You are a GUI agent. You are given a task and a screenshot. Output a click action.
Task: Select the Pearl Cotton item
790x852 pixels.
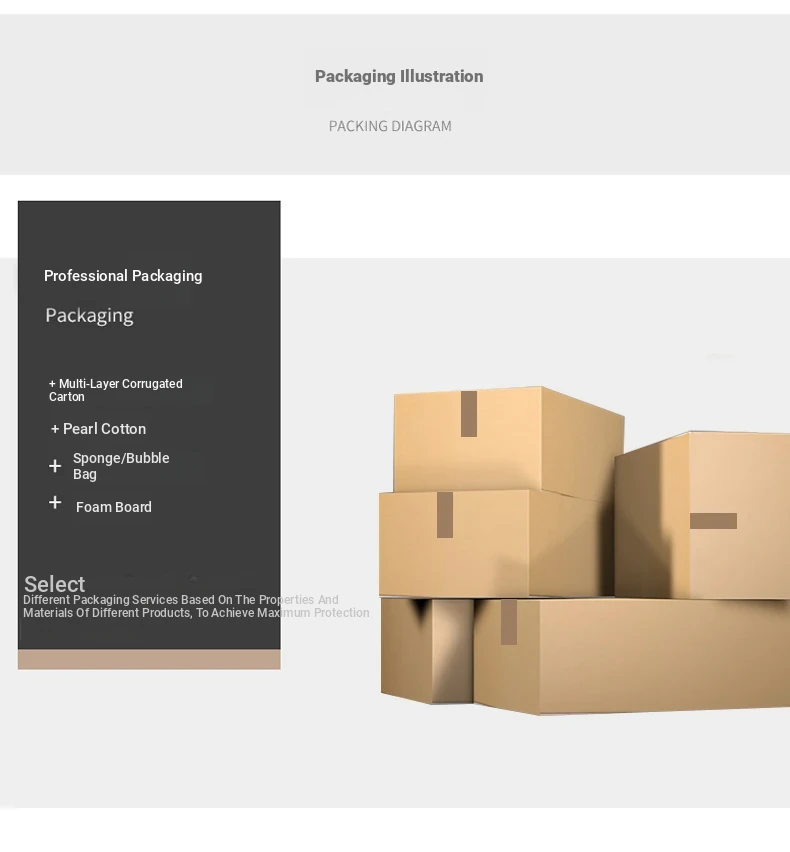coord(98,429)
